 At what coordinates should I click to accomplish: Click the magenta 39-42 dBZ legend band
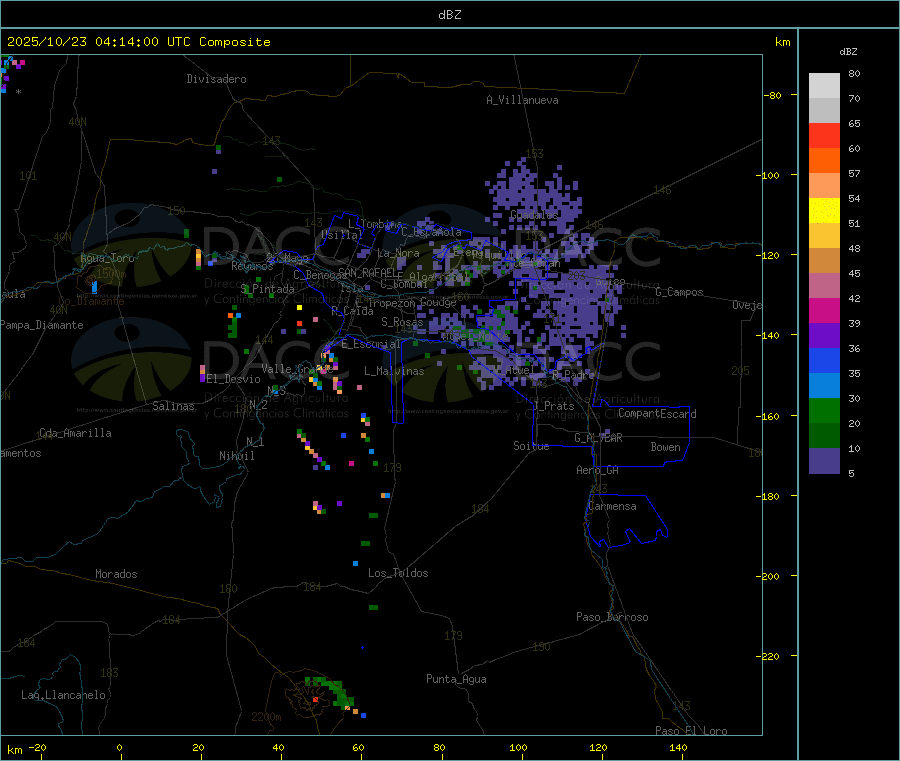pos(824,310)
